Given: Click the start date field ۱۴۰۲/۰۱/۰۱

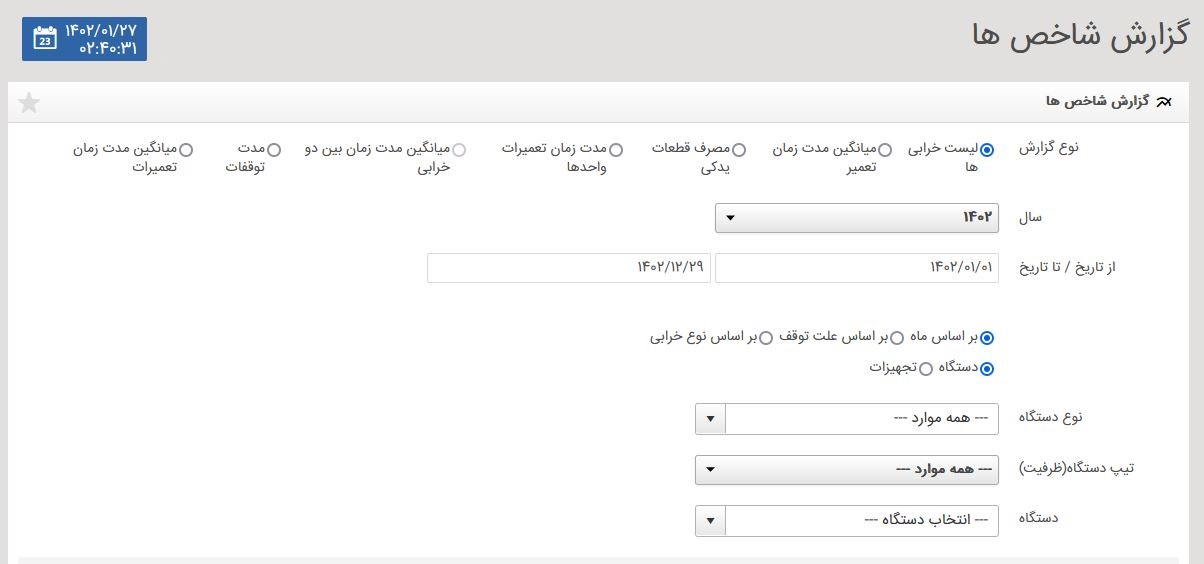Looking at the screenshot, I should click(856, 268).
